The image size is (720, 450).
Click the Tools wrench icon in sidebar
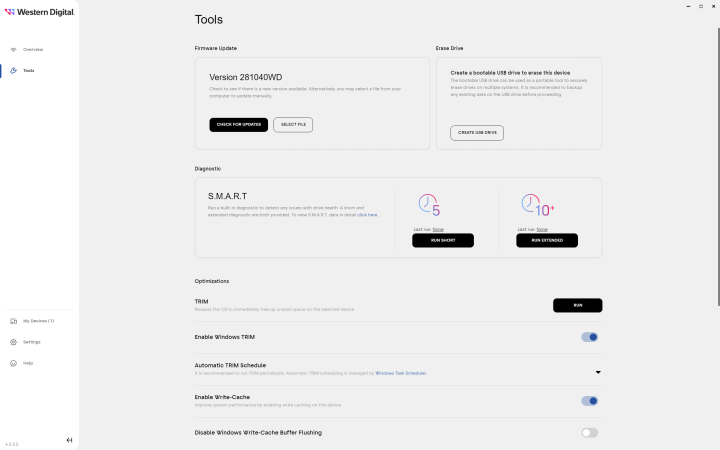point(13,71)
